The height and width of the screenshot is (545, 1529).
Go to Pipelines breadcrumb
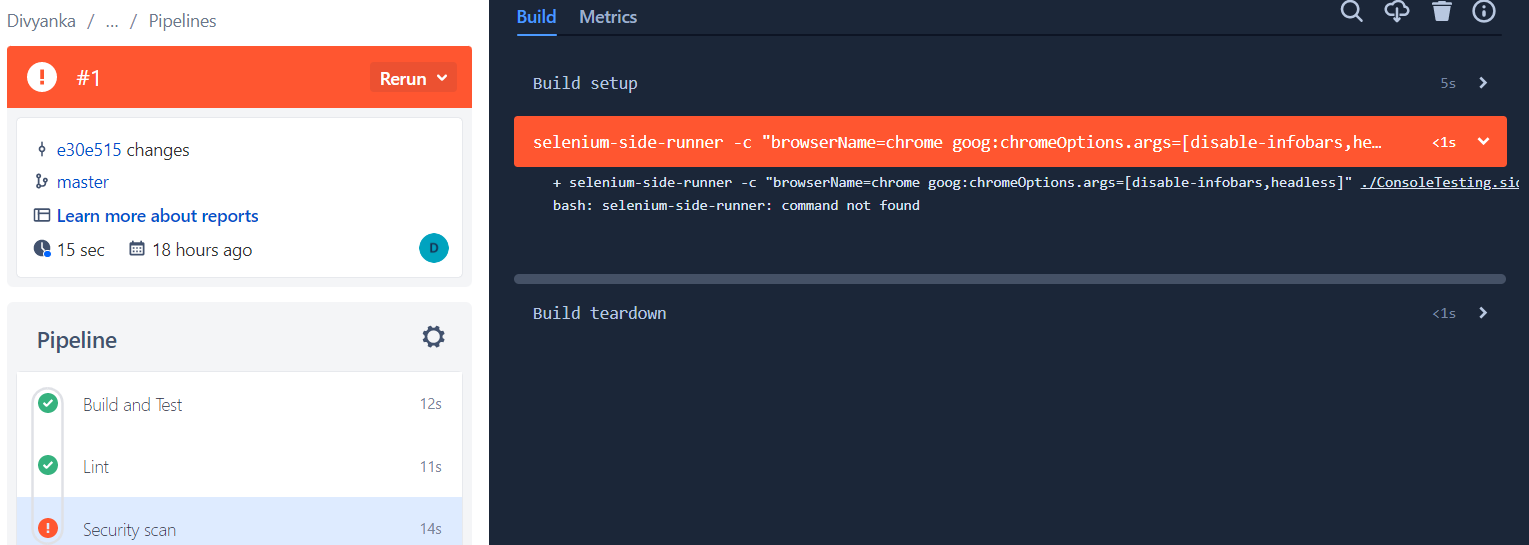tap(182, 20)
